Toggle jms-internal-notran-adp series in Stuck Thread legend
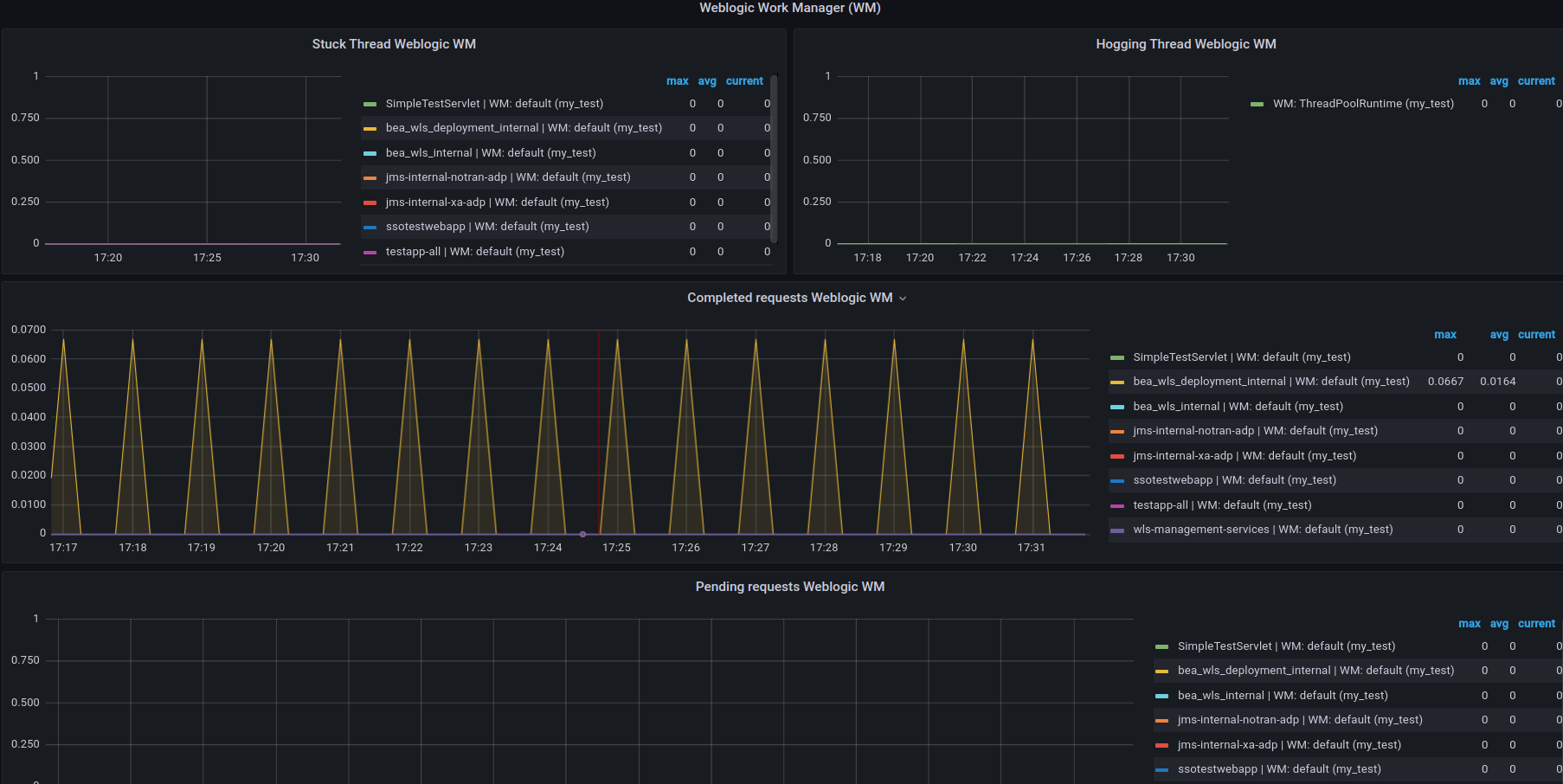The image size is (1563, 784). click(508, 177)
